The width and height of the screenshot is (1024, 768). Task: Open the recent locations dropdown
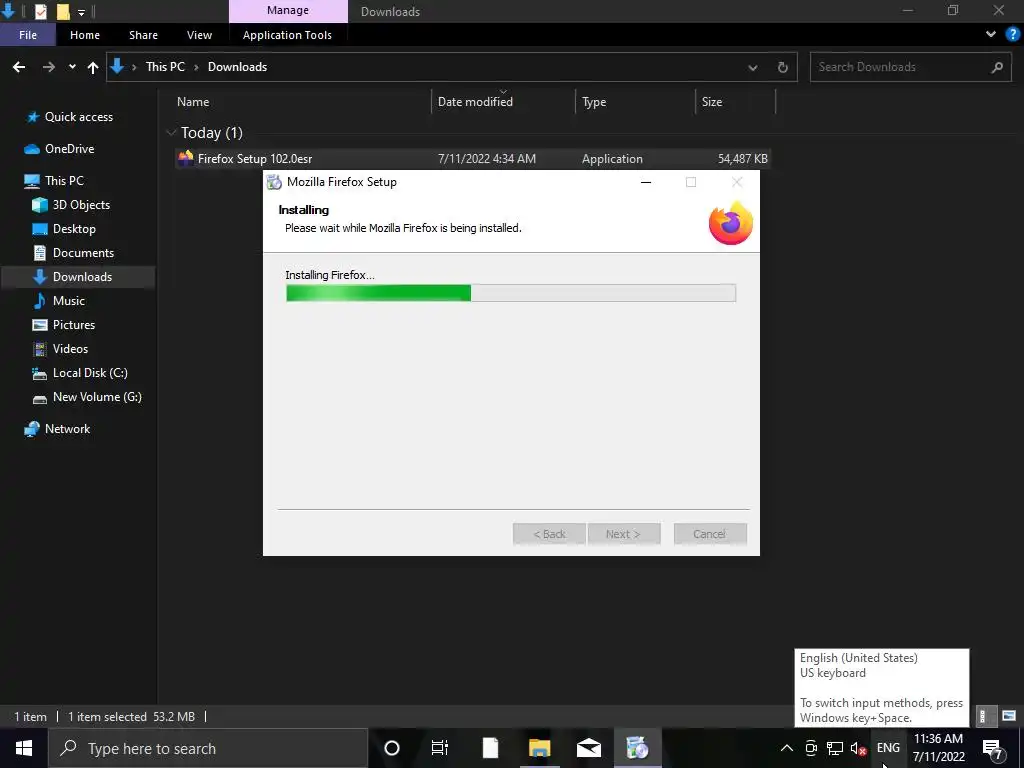(x=72, y=67)
